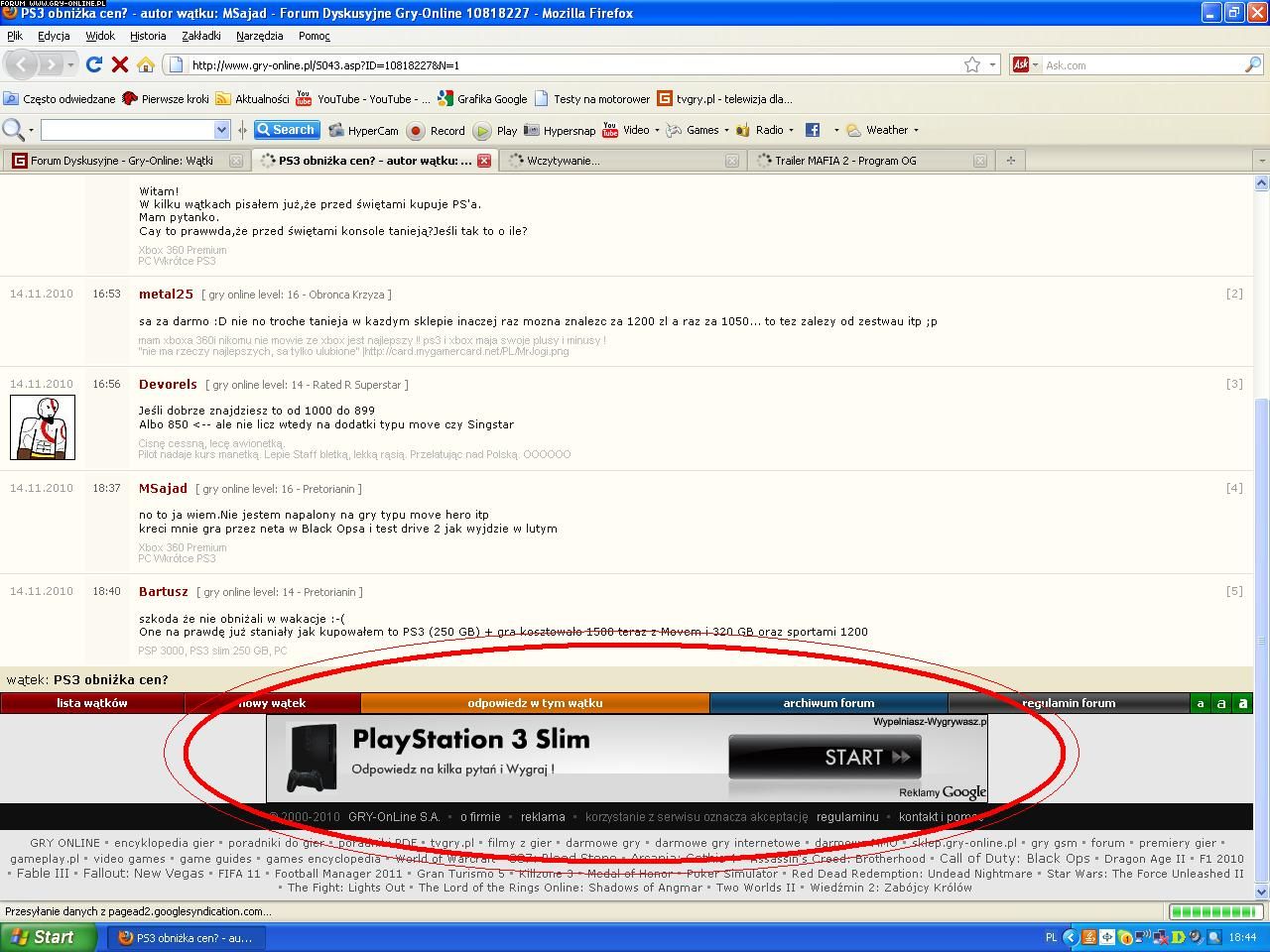The height and width of the screenshot is (952, 1270).
Task: Switch to the Wczytywanie tab
Action: tap(622, 161)
